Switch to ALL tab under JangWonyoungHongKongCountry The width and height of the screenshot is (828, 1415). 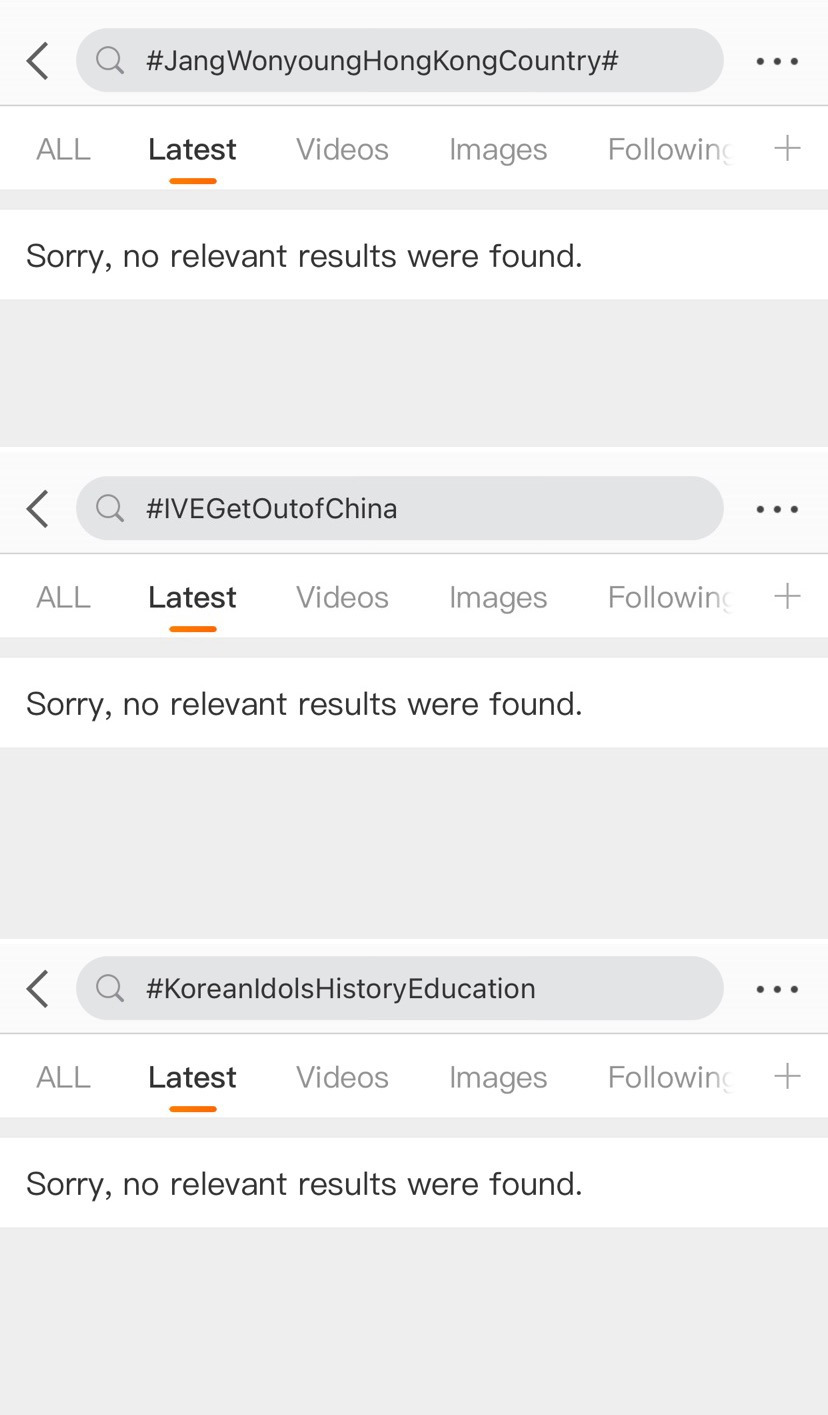(x=63, y=150)
